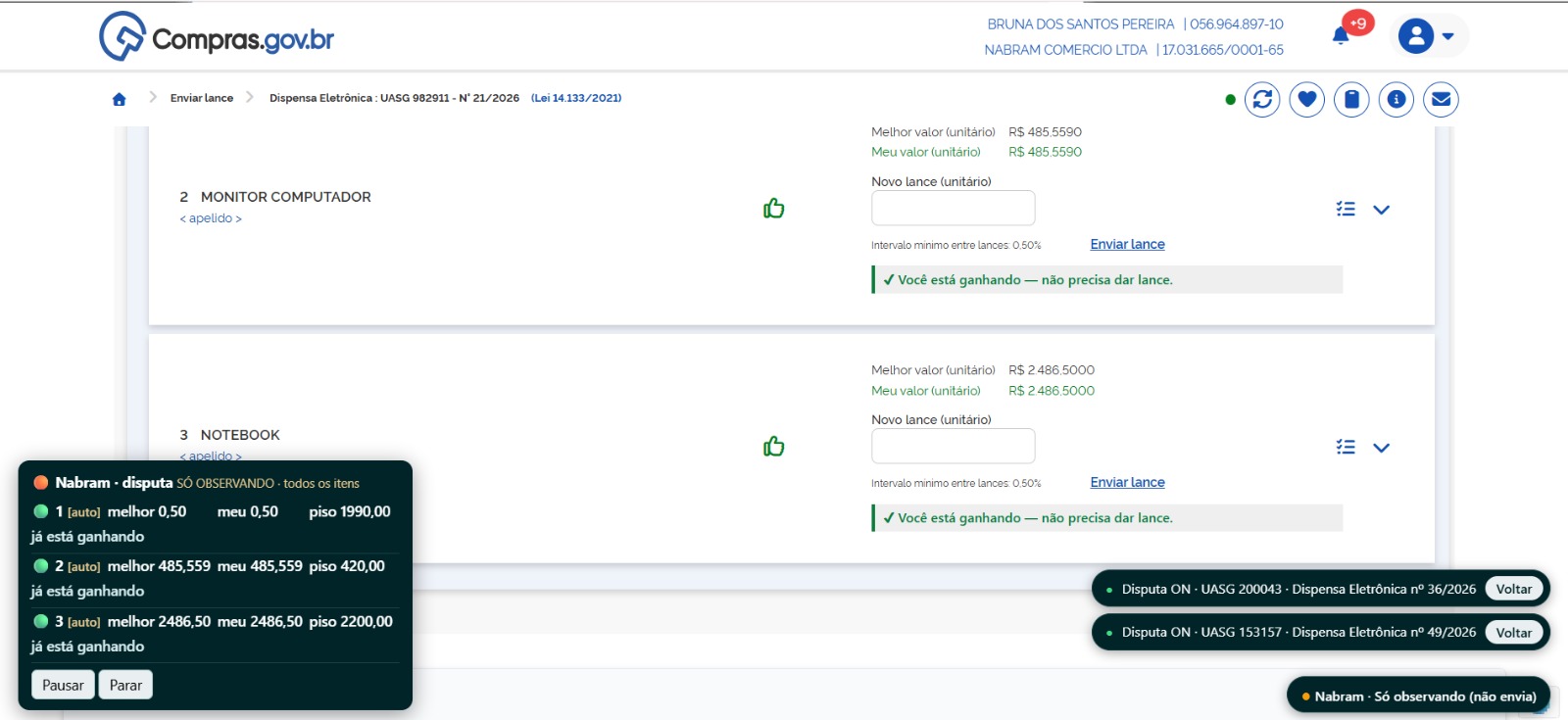This screenshot has height=720, width=1568.
Task: Open the envelope messages icon
Action: [1441, 99]
